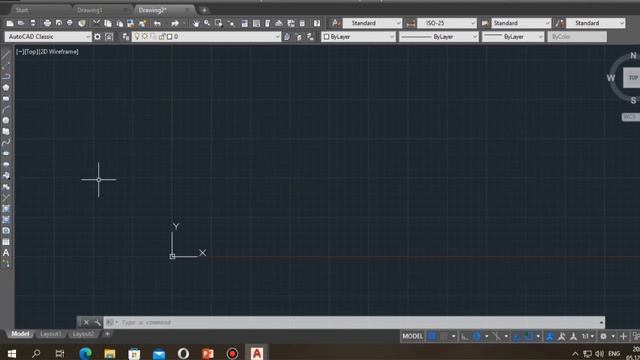Click the New drawing icon in toolbar
The width and height of the screenshot is (640, 360).
10,23
